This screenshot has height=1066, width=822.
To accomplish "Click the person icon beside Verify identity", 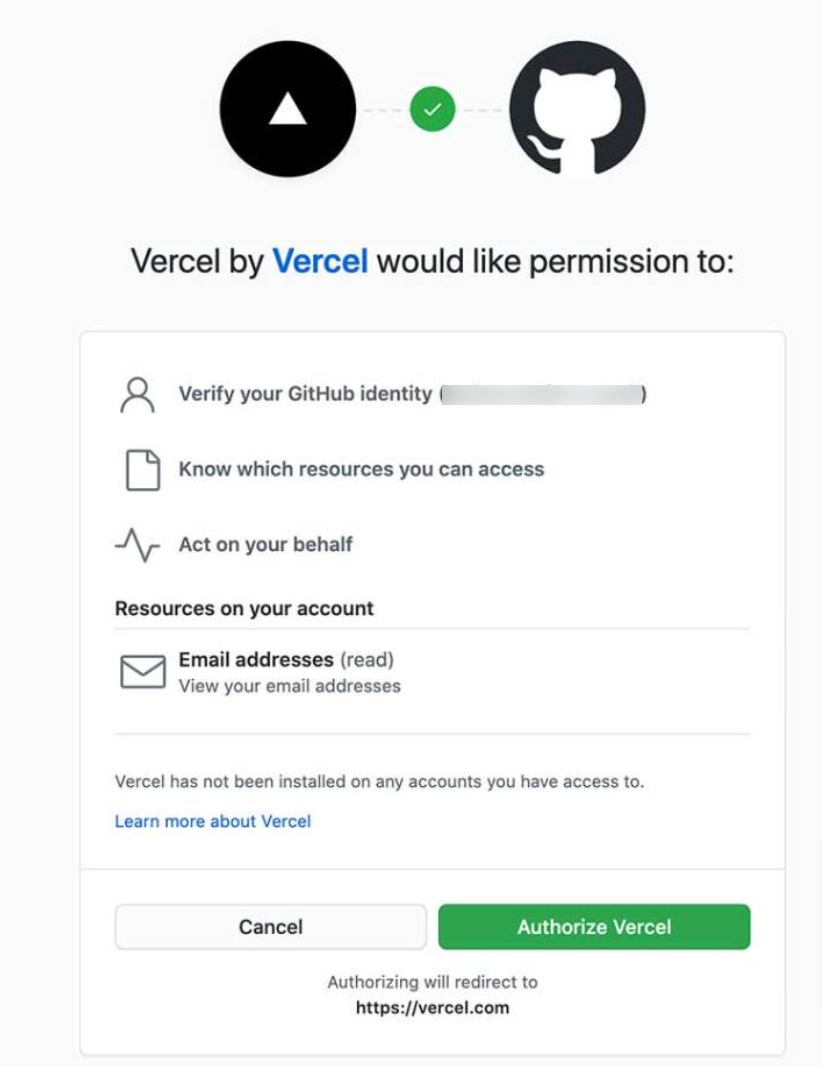I will click(x=137, y=395).
